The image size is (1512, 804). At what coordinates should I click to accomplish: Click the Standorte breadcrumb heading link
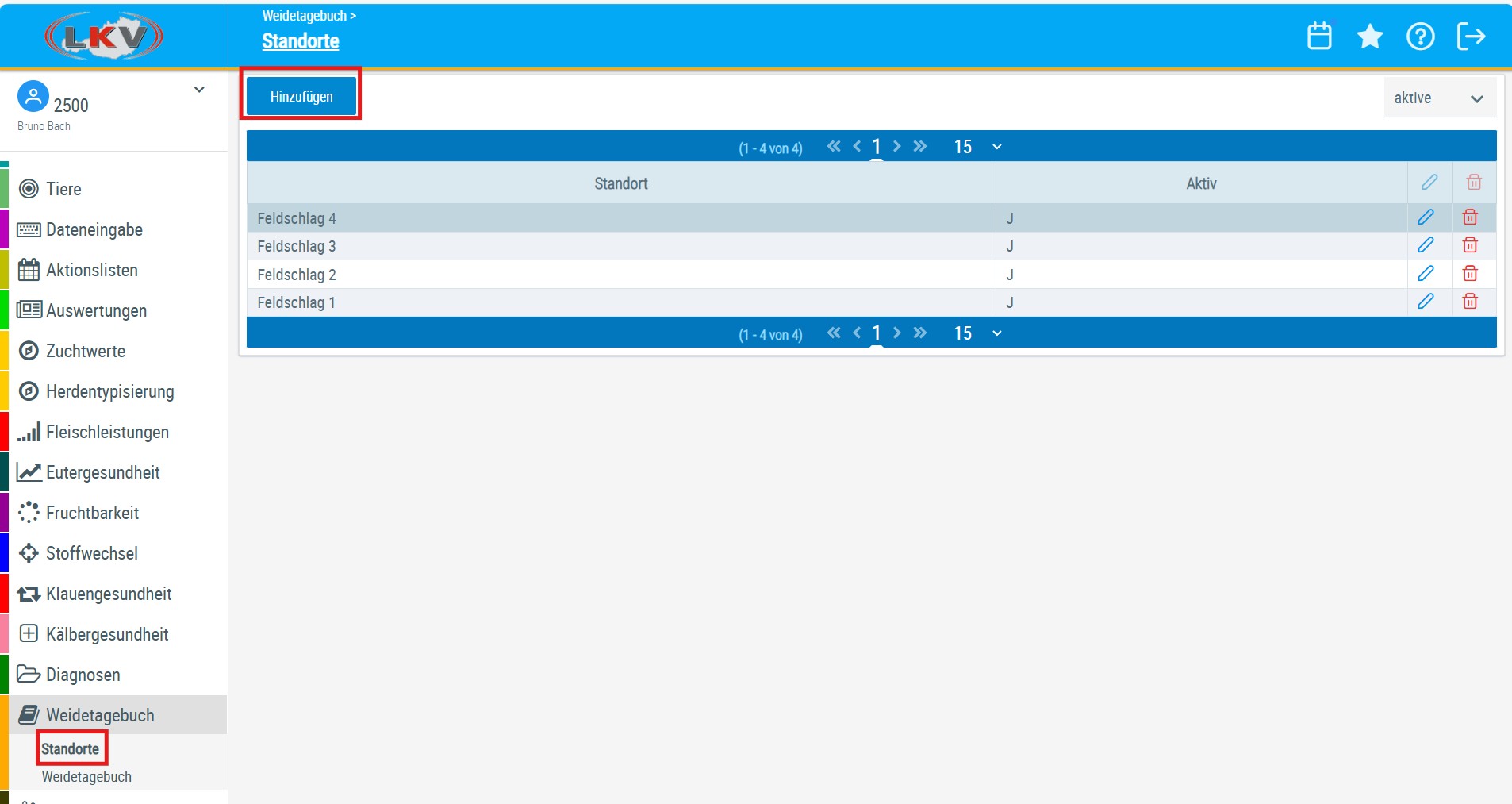(x=301, y=41)
